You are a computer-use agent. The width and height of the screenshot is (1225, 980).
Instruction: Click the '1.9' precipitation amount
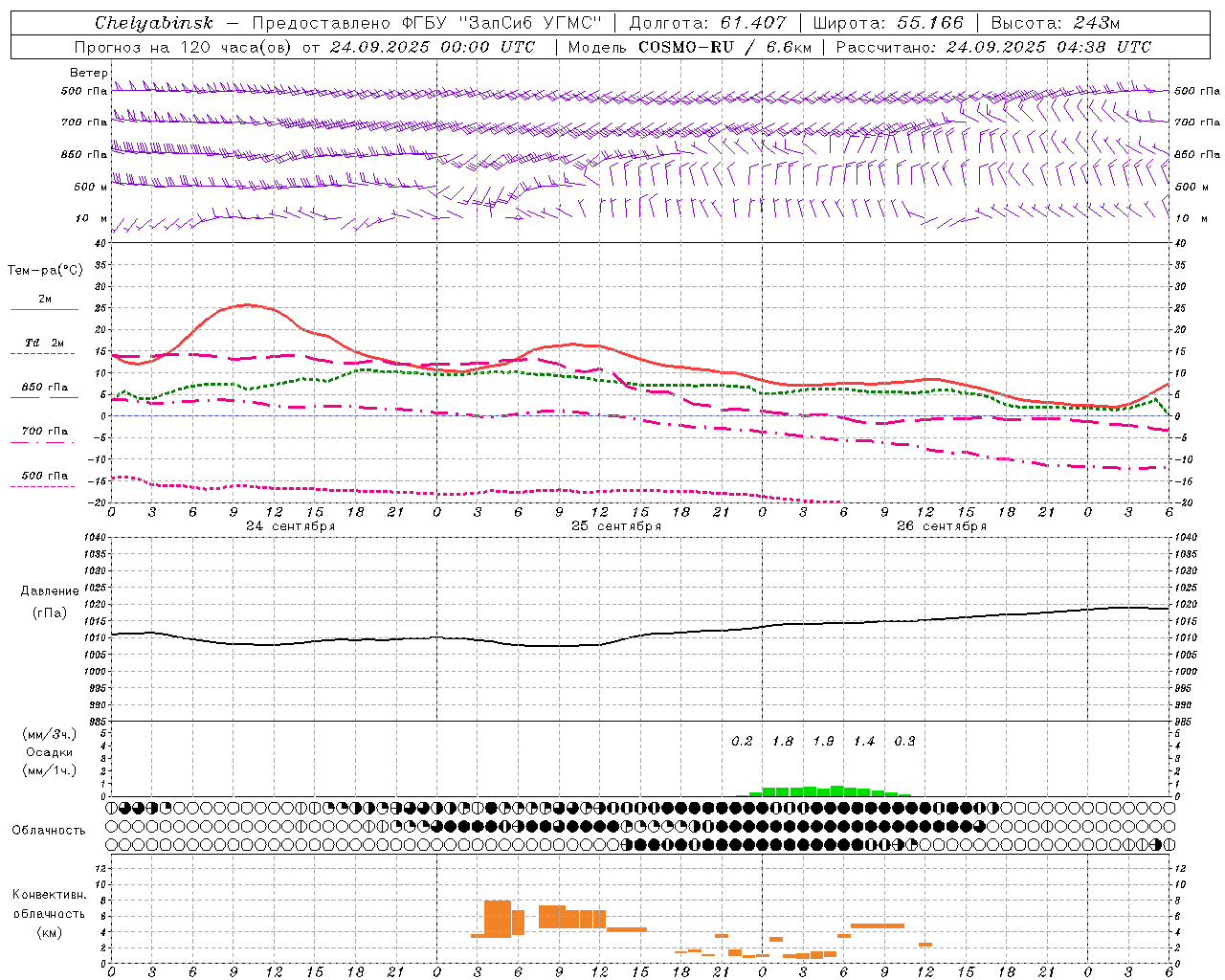(824, 742)
